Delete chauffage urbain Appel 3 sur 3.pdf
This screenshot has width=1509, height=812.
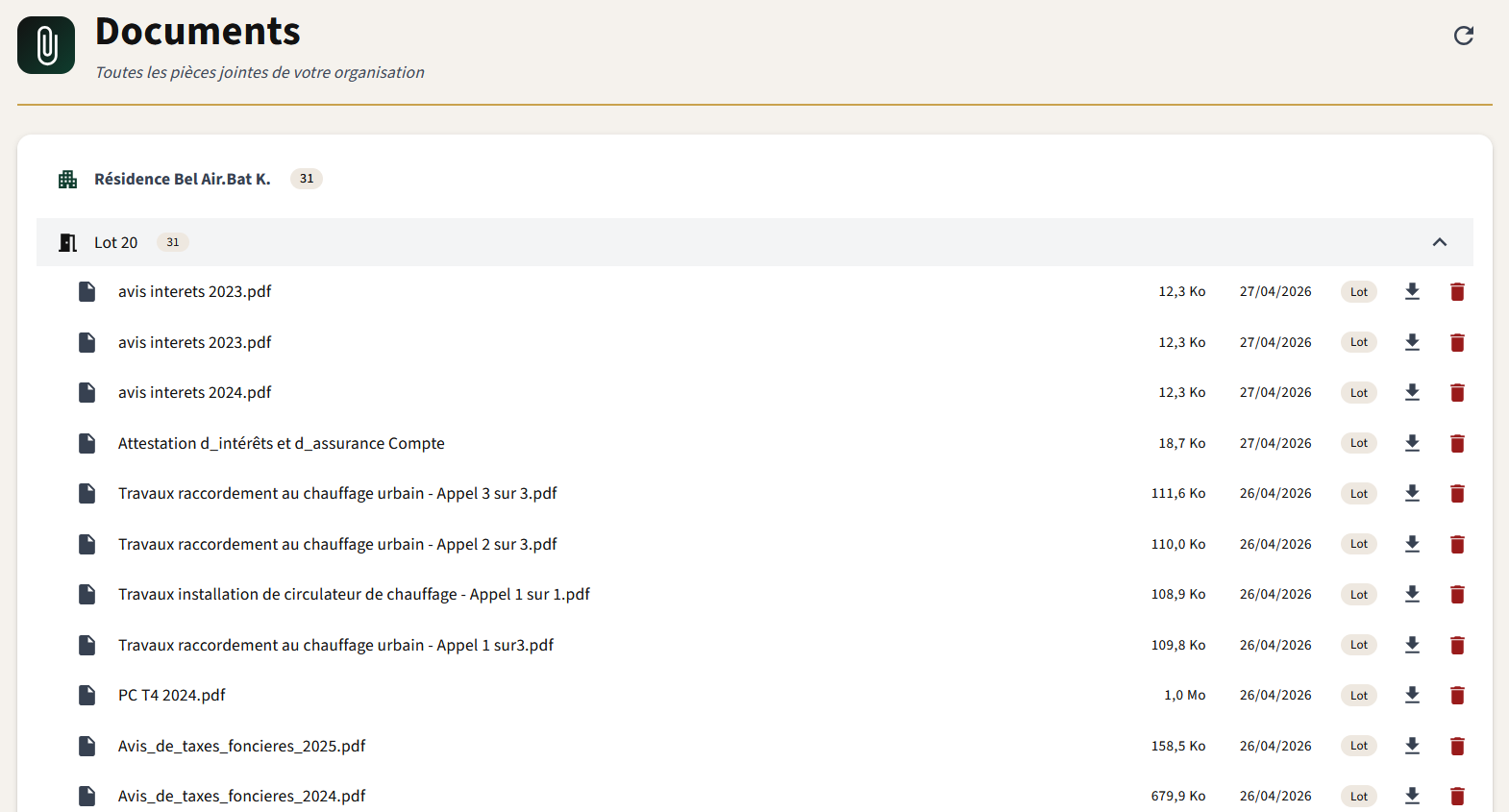[x=1457, y=493]
